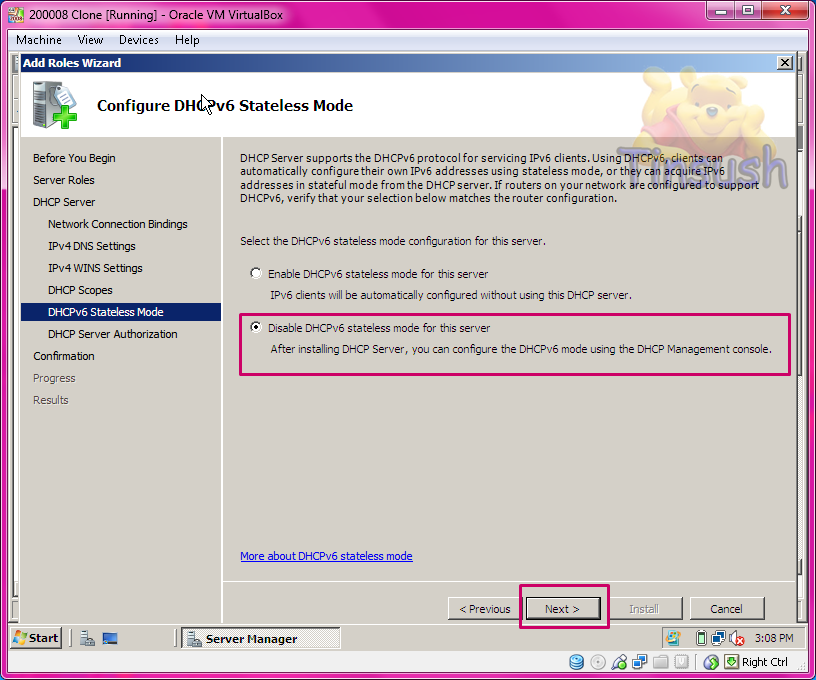The image size is (816, 680).
Task: Click the Configure DHCPv6 Stateless Mode heading
Action: 225,106
